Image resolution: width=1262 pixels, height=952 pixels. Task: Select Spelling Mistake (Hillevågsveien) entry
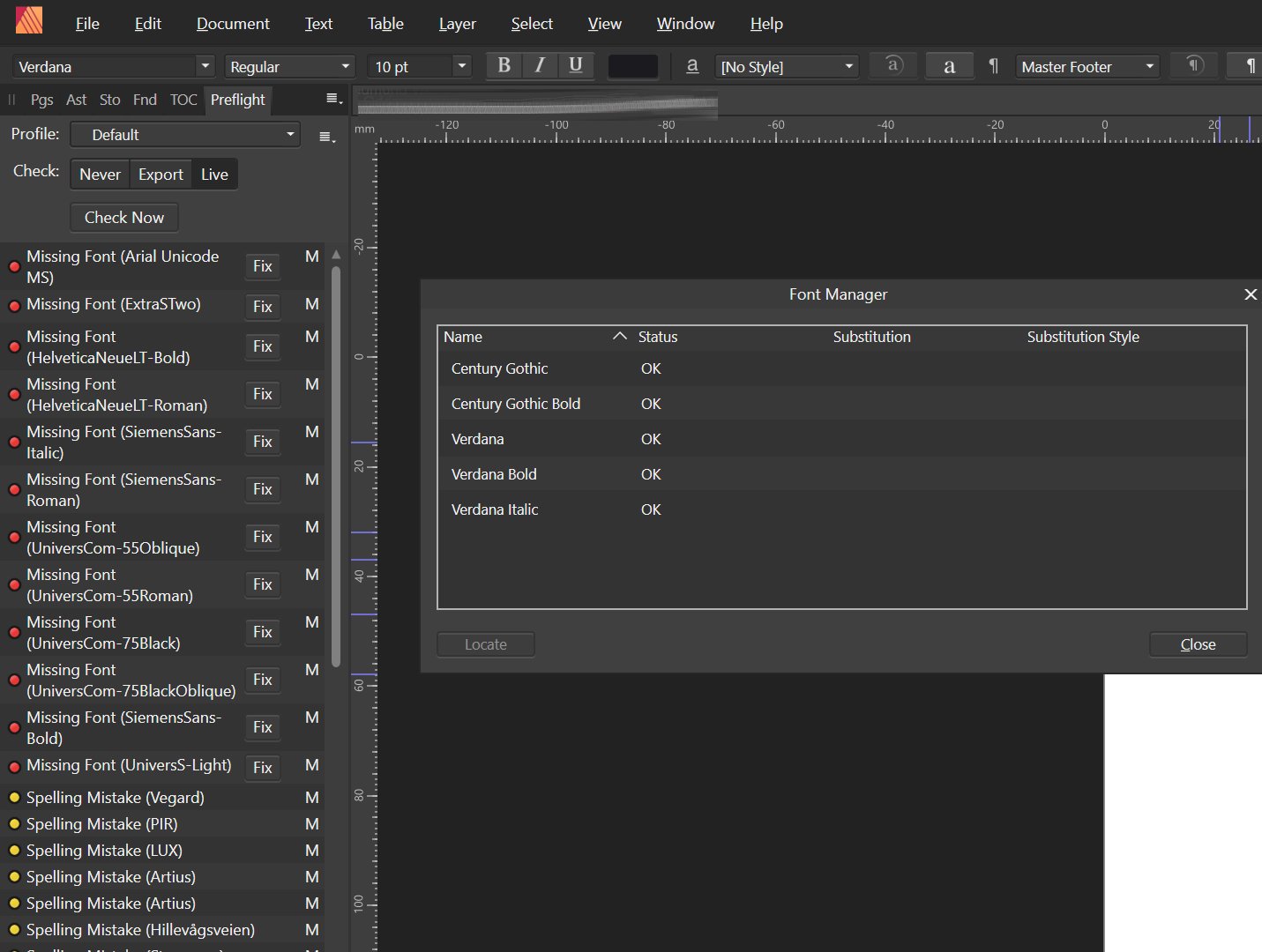tap(162, 930)
